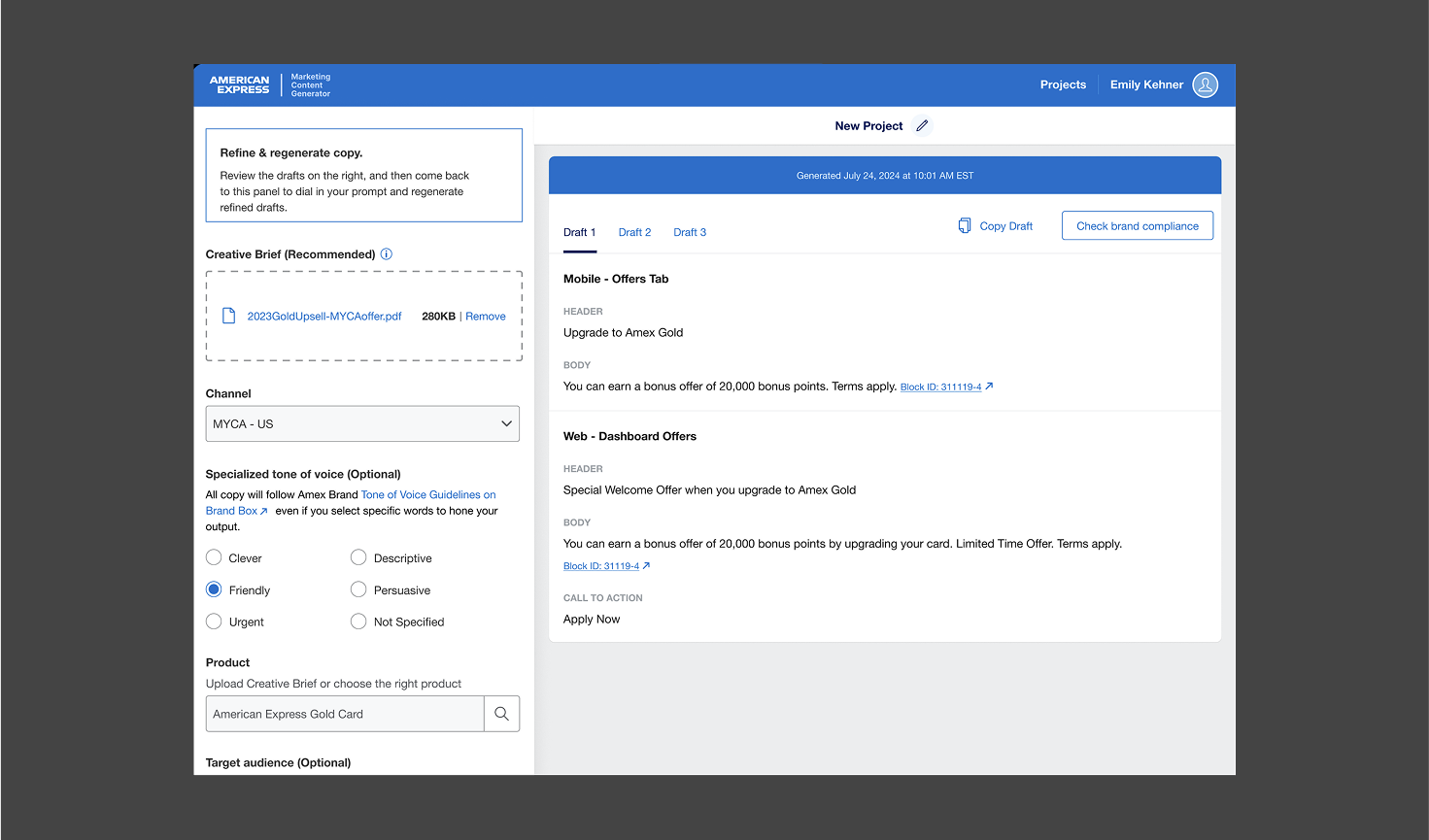This screenshot has height=840, width=1429.
Task: Click the product search magnifier icon
Action: coord(501,714)
